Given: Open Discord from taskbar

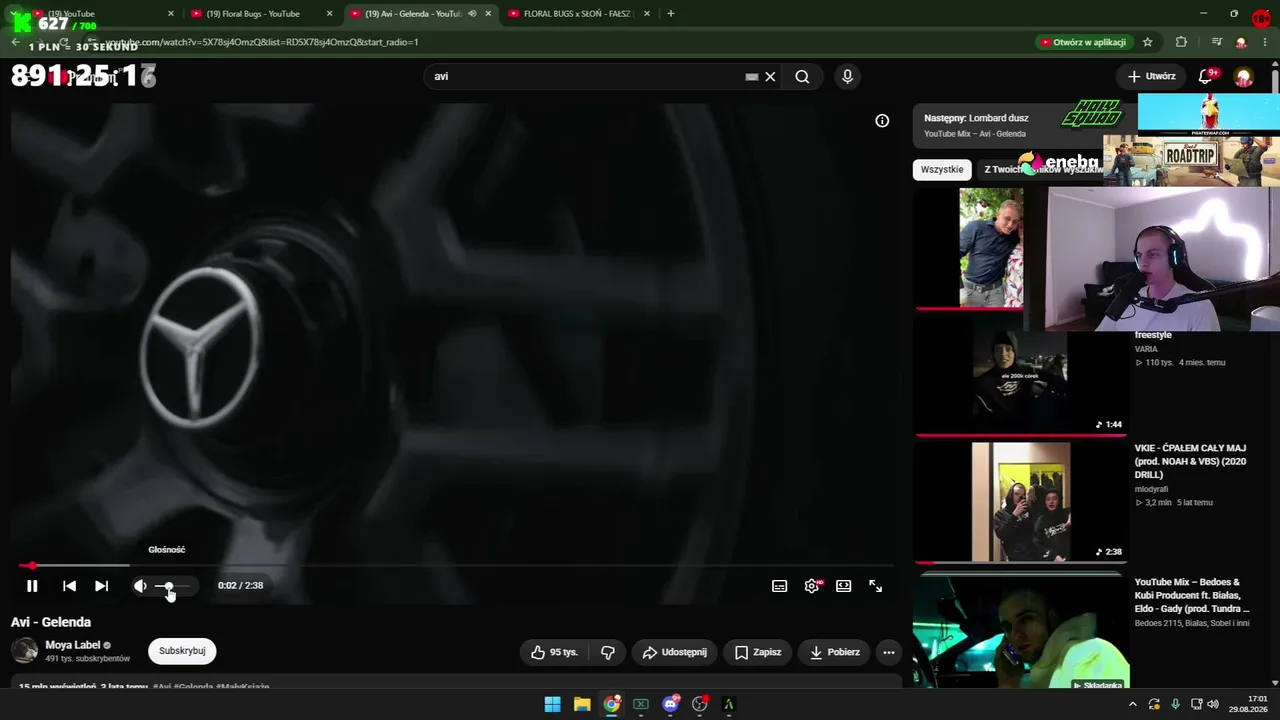Looking at the screenshot, I should coord(670,704).
